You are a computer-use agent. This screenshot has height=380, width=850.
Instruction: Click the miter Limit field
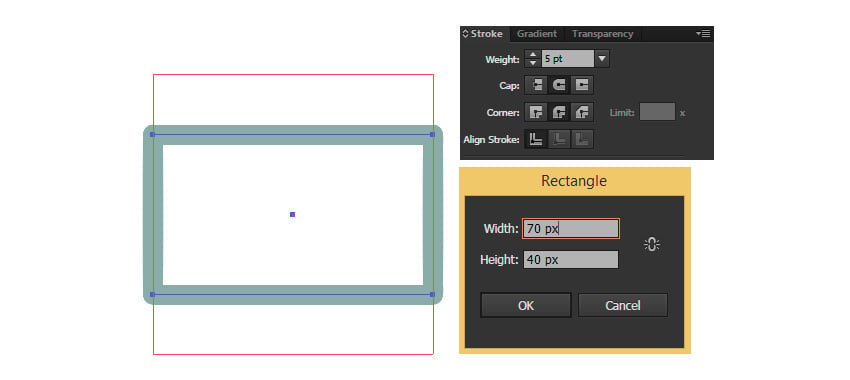(x=657, y=112)
